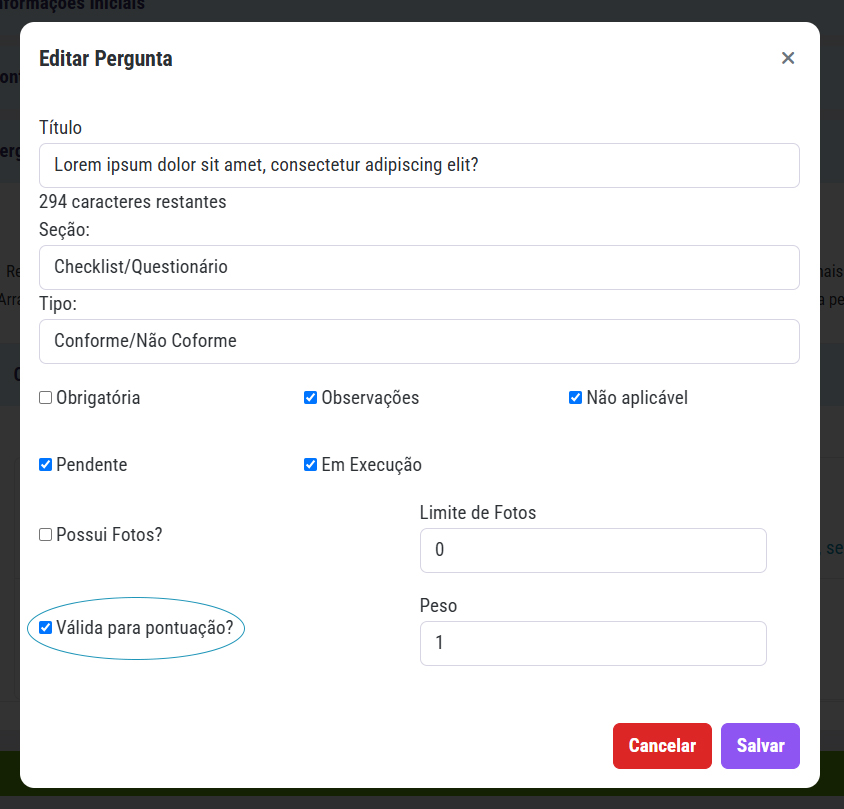Viewport: 844px width, 809px height.
Task: Click the purple Salvar button
Action: [760, 746]
